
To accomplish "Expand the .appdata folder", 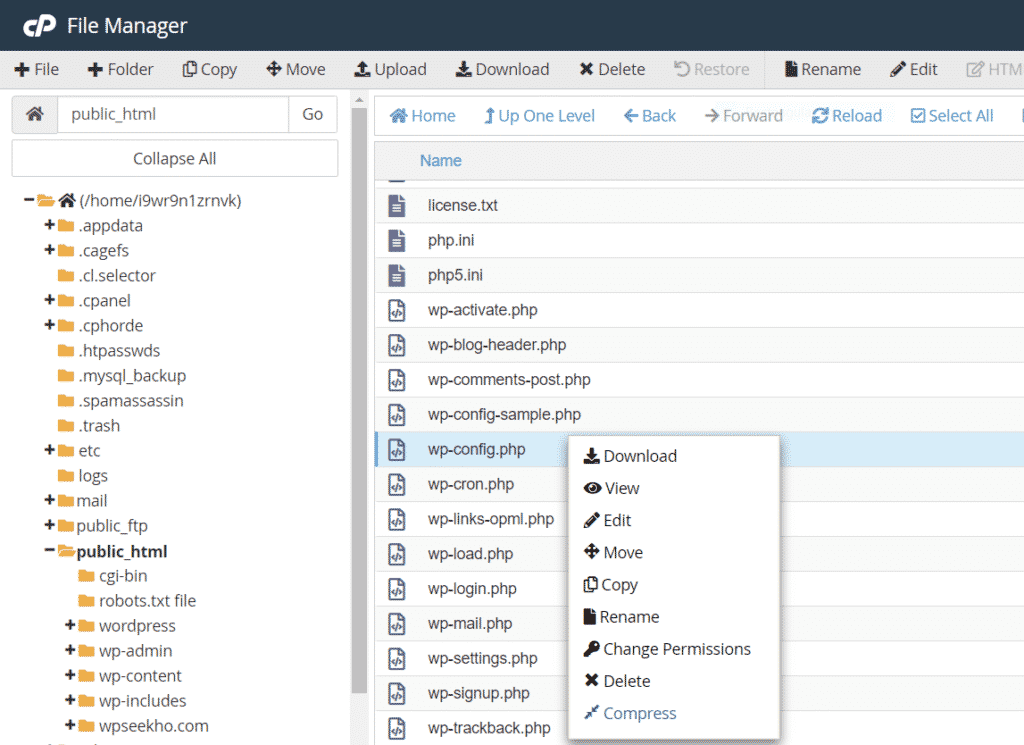I will (50, 225).
